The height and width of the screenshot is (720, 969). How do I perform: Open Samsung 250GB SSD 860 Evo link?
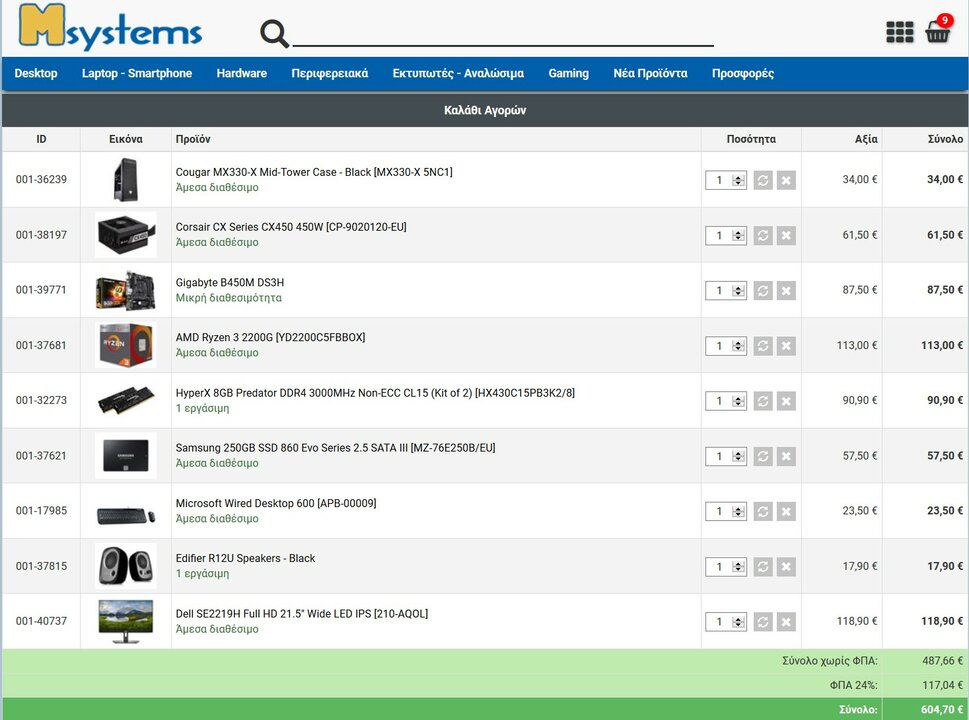tap(336, 447)
